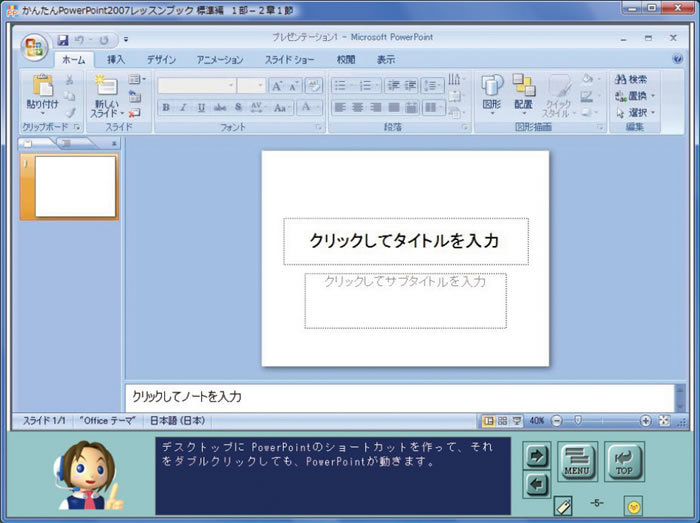Viewport: 700px width, 523px height.
Task: Open PowerPoint Help question mark icon
Action: click(677, 59)
